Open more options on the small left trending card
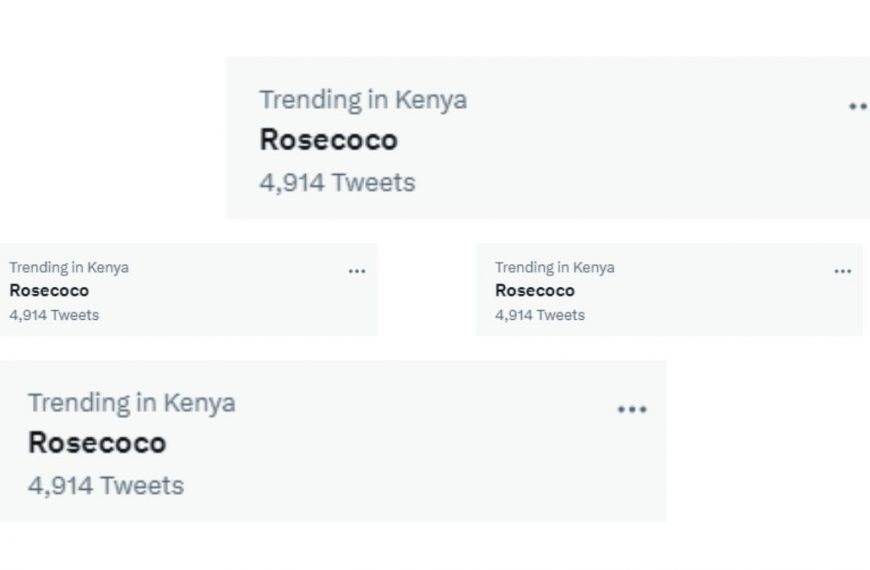 tap(357, 271)
